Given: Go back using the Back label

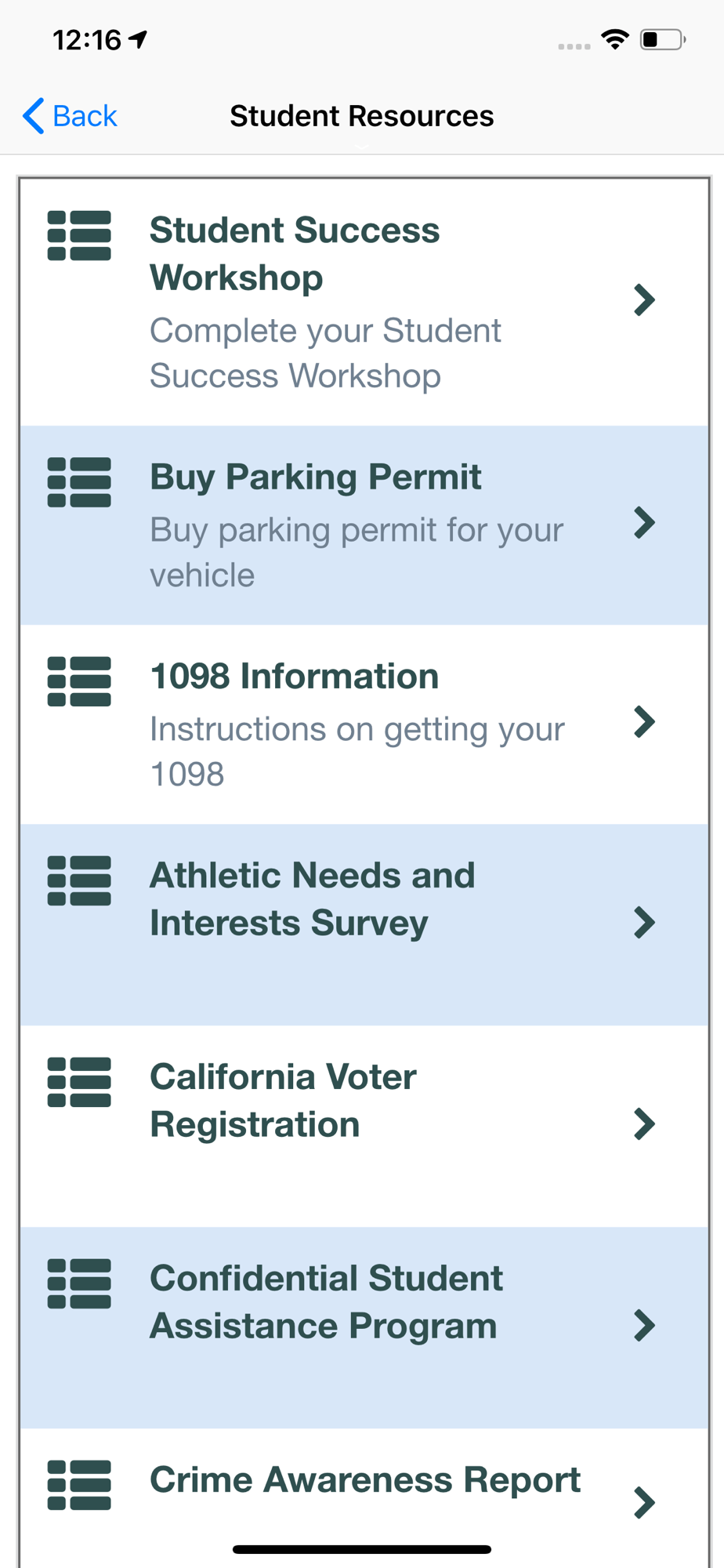Looking at the screenshot, I should tap(85, 116).
